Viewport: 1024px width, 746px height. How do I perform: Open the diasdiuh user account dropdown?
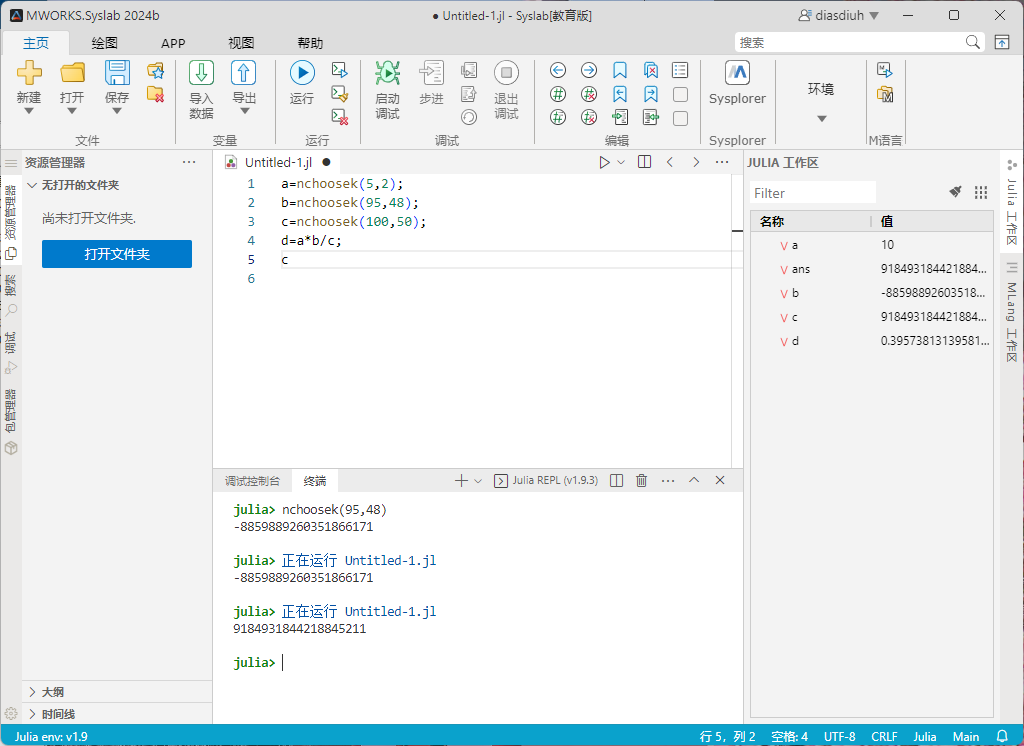[x=839, y=15]
